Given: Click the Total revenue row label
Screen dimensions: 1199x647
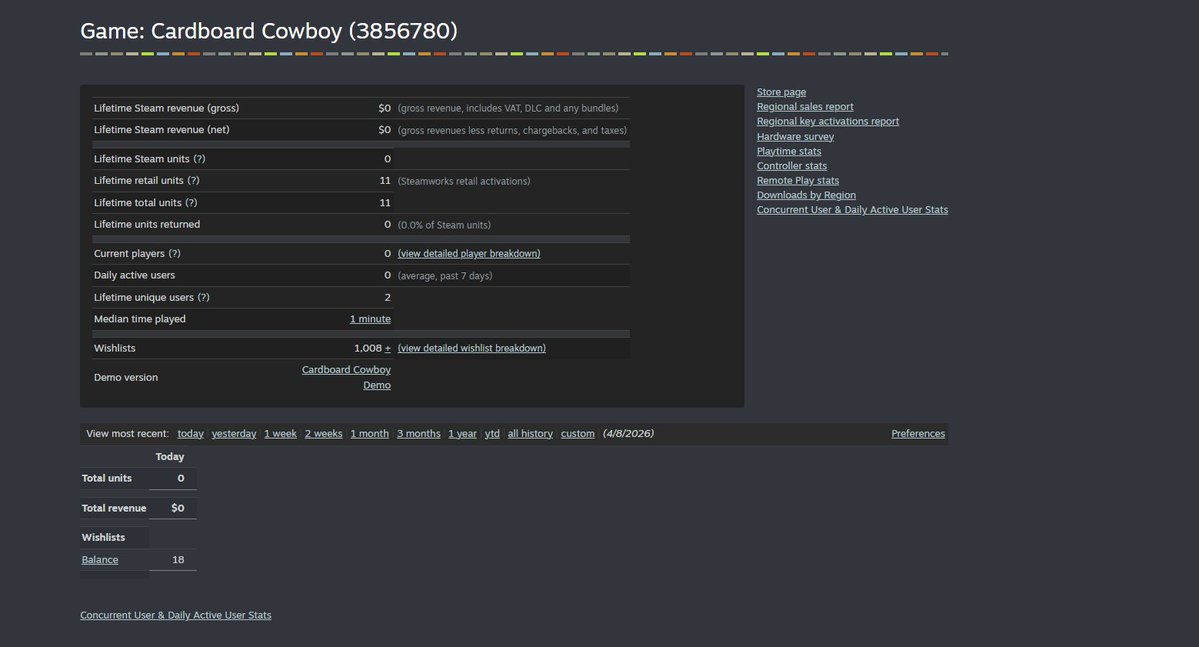Looking at the screenshot, I should click(114, 508).
